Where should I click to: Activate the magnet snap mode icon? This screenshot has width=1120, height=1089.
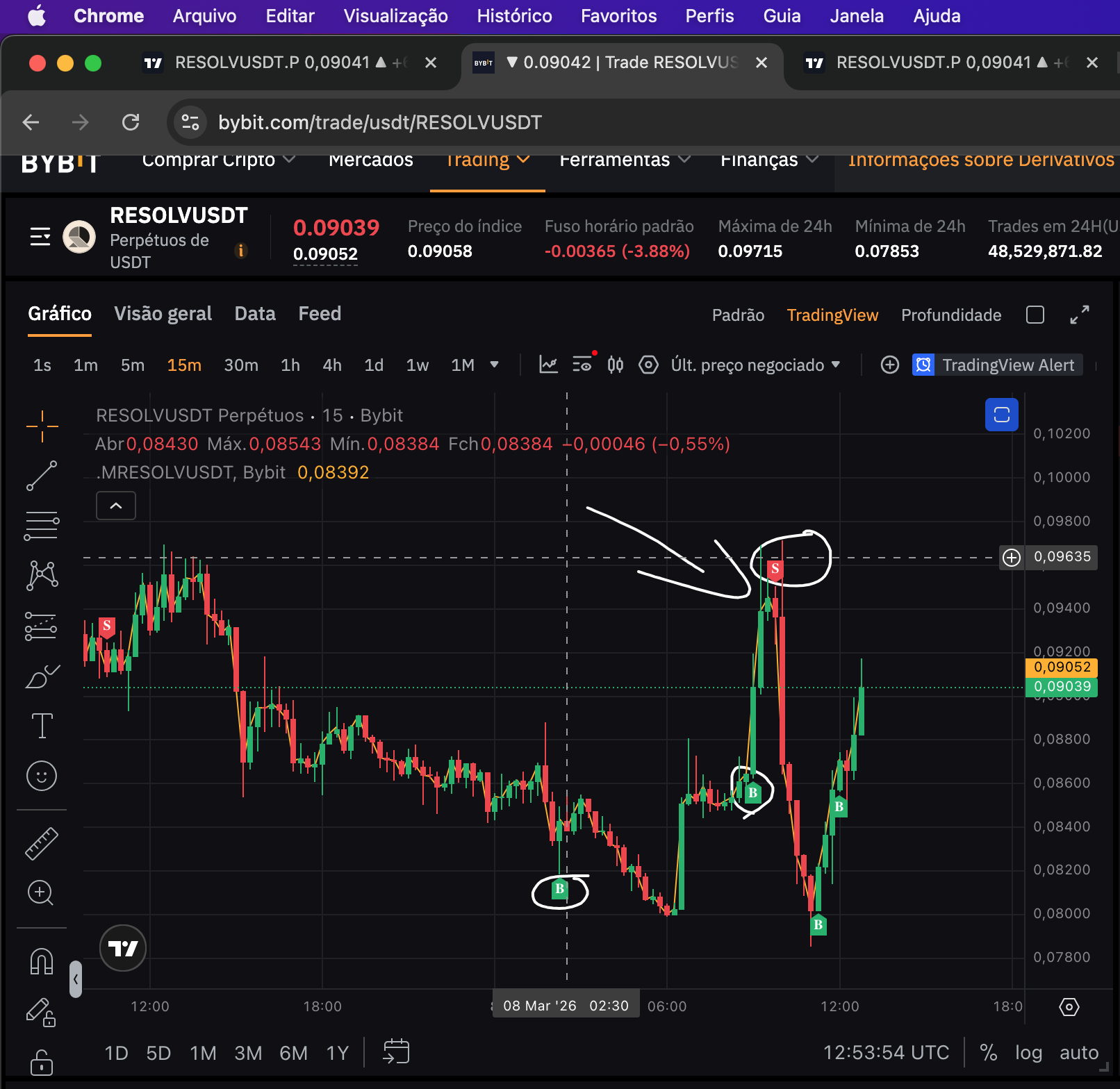pyautogui.click(x=42, y=962)
